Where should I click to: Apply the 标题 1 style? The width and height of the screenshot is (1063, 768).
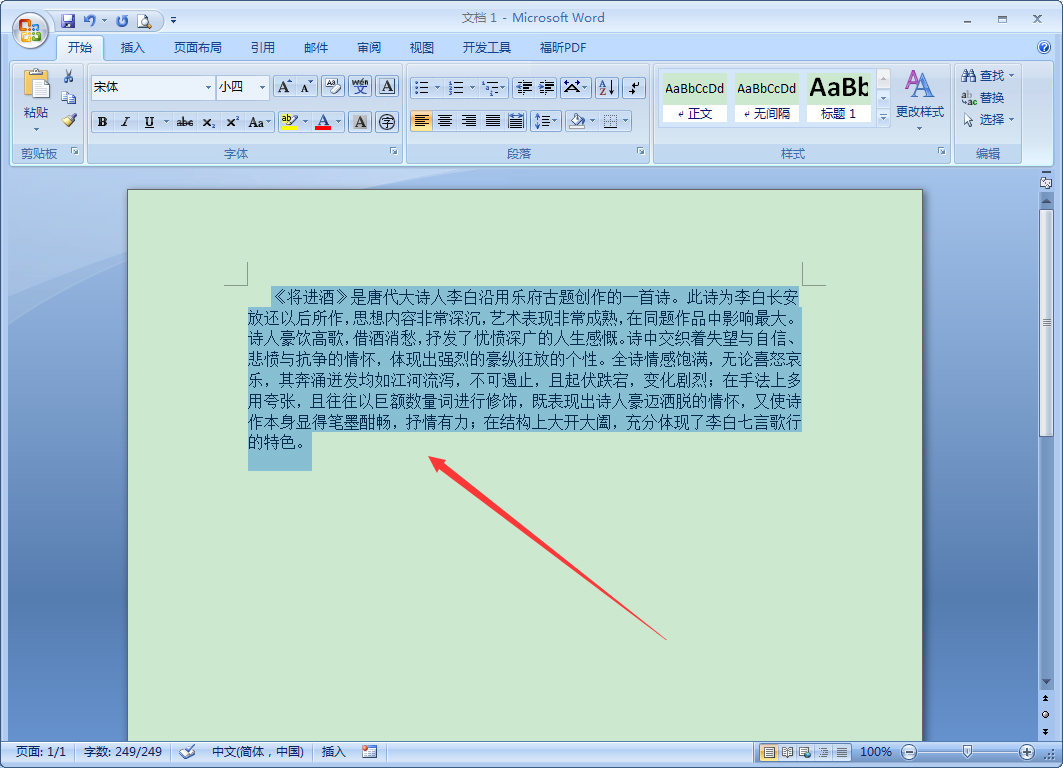click(x=838, y=99)
